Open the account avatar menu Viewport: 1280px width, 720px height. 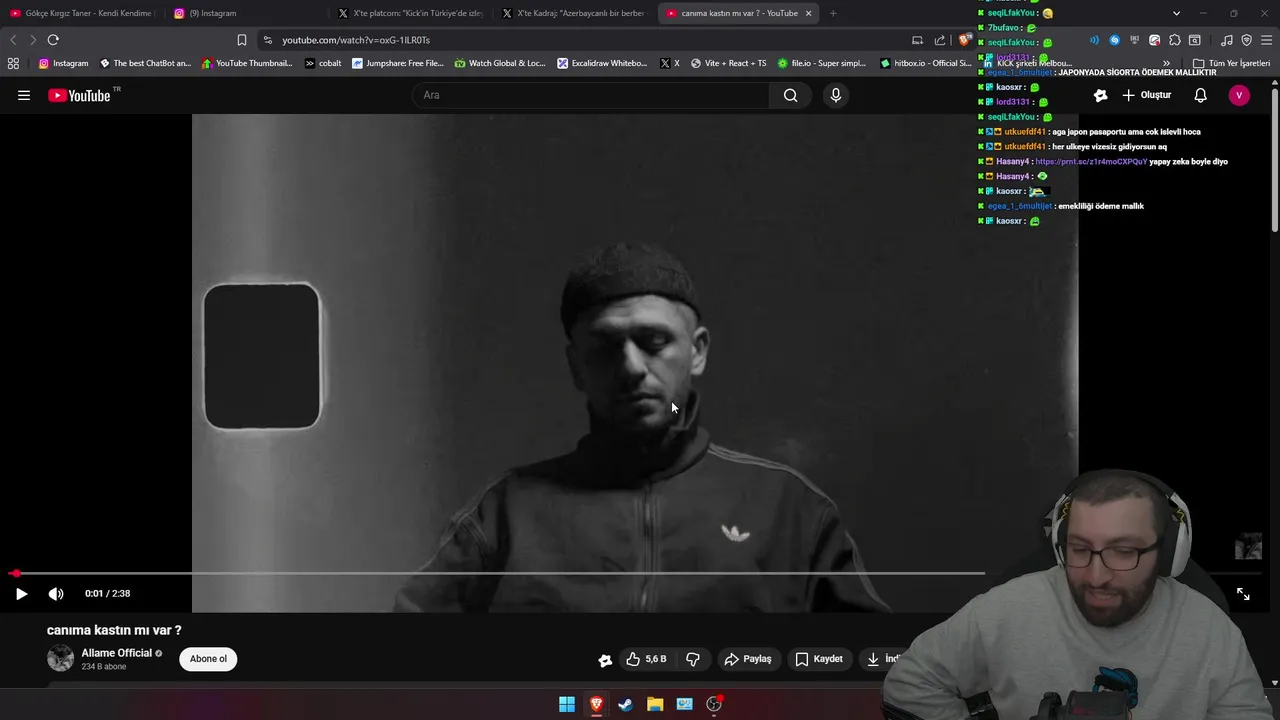click(1239, 95)
